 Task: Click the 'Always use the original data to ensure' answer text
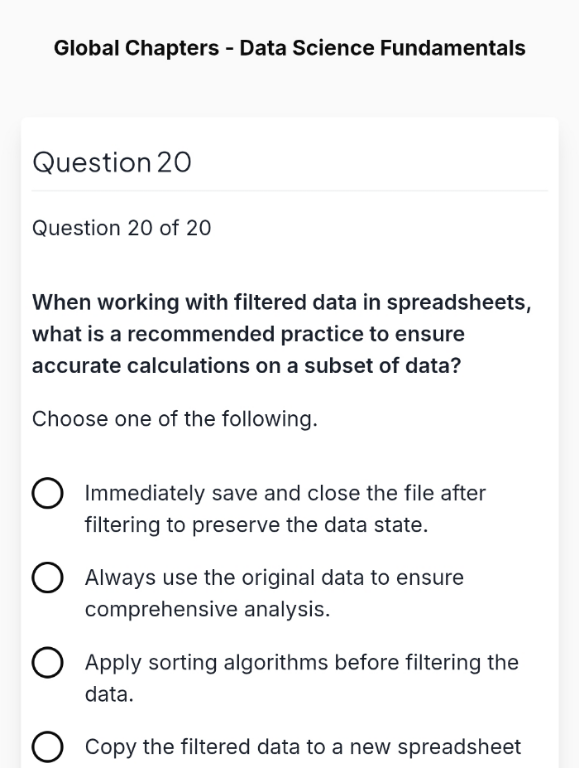(x=274, y=577)
